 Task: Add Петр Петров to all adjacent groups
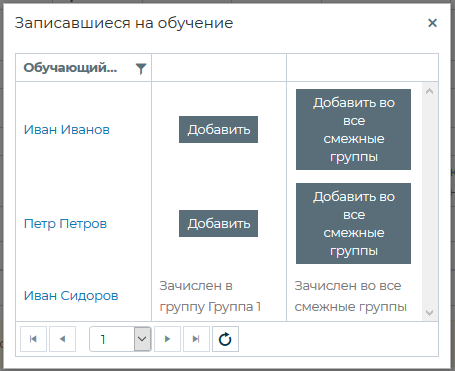tap(353, 223)
